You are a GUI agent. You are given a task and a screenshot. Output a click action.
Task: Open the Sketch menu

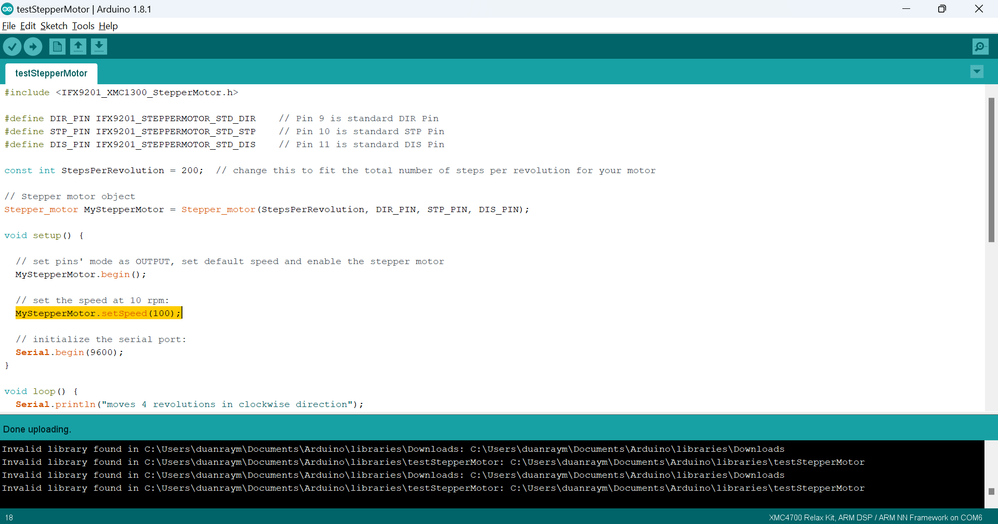(x=54, y=26)
